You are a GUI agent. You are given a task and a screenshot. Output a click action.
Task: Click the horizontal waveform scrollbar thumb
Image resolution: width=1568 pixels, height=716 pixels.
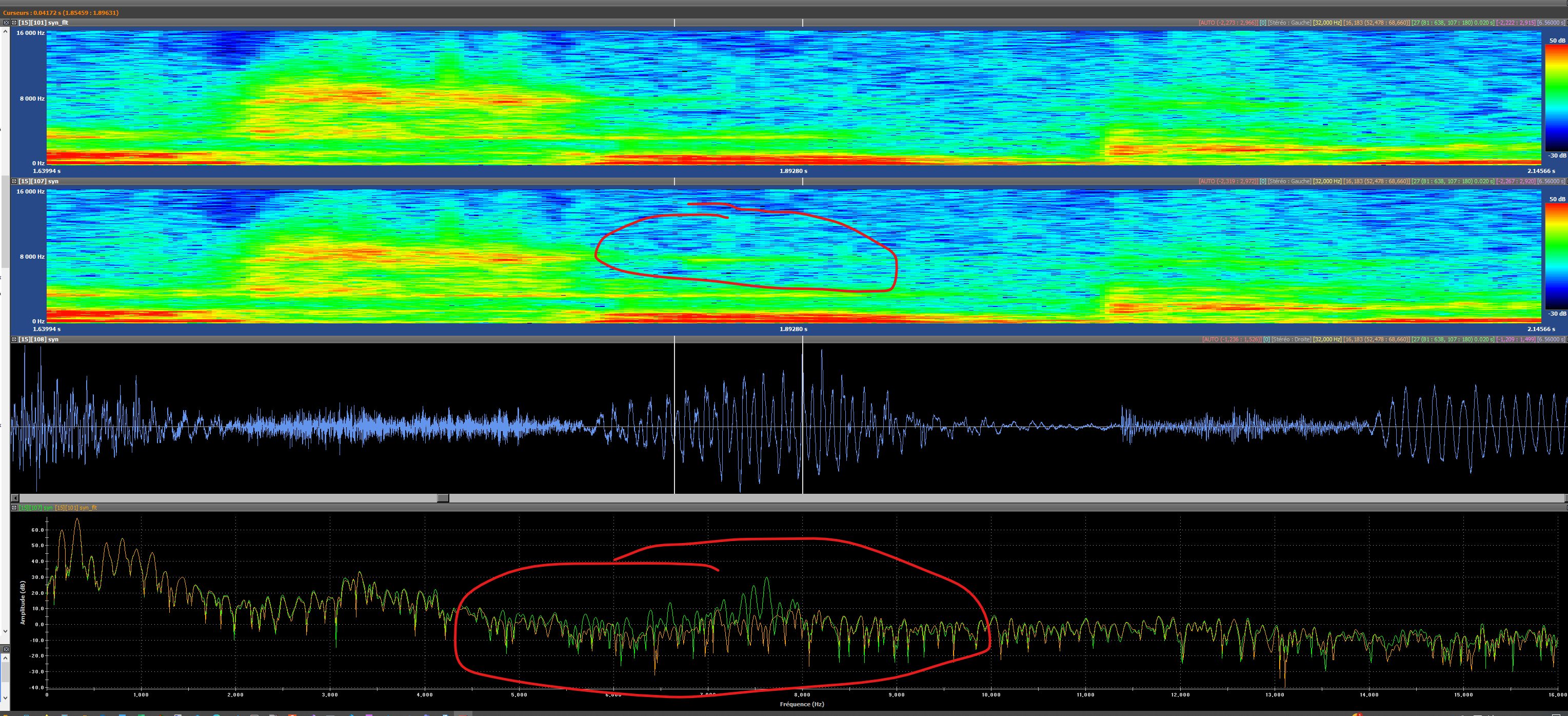coord(443,498)
